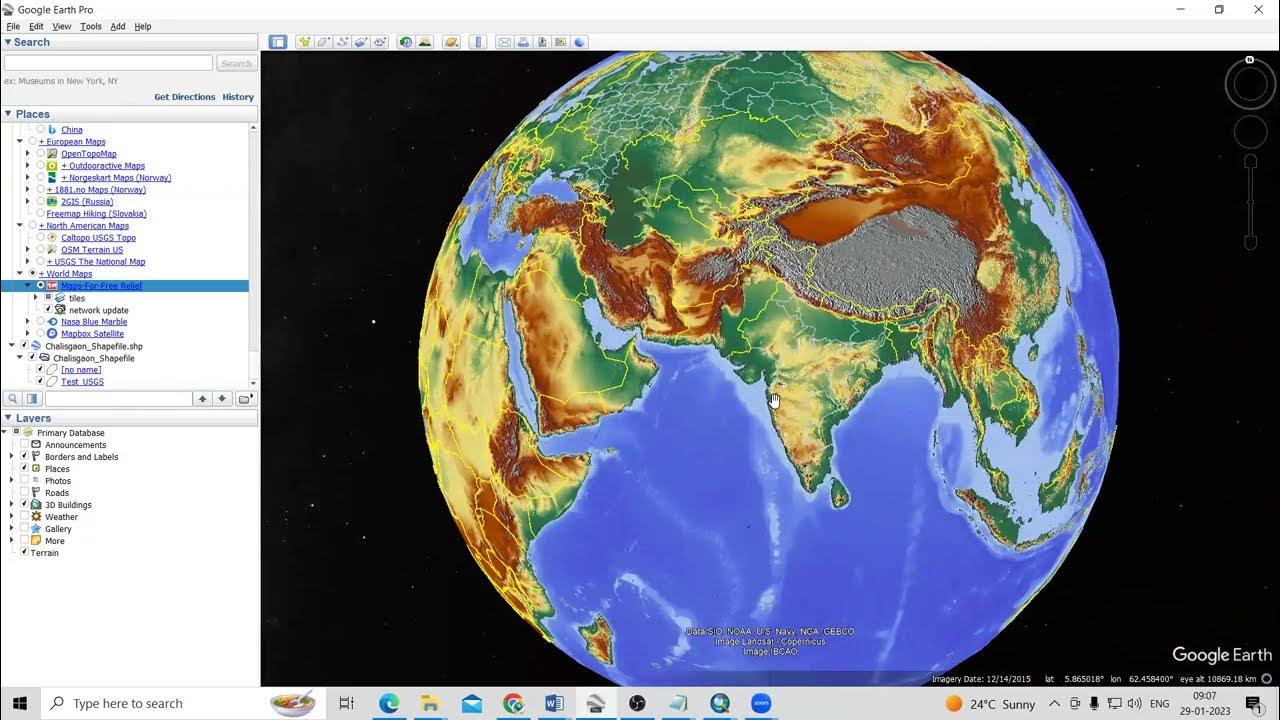The image size is (1280, 720).
Task: Click the move joystick navigation control
Action: tap(1250, 132)
